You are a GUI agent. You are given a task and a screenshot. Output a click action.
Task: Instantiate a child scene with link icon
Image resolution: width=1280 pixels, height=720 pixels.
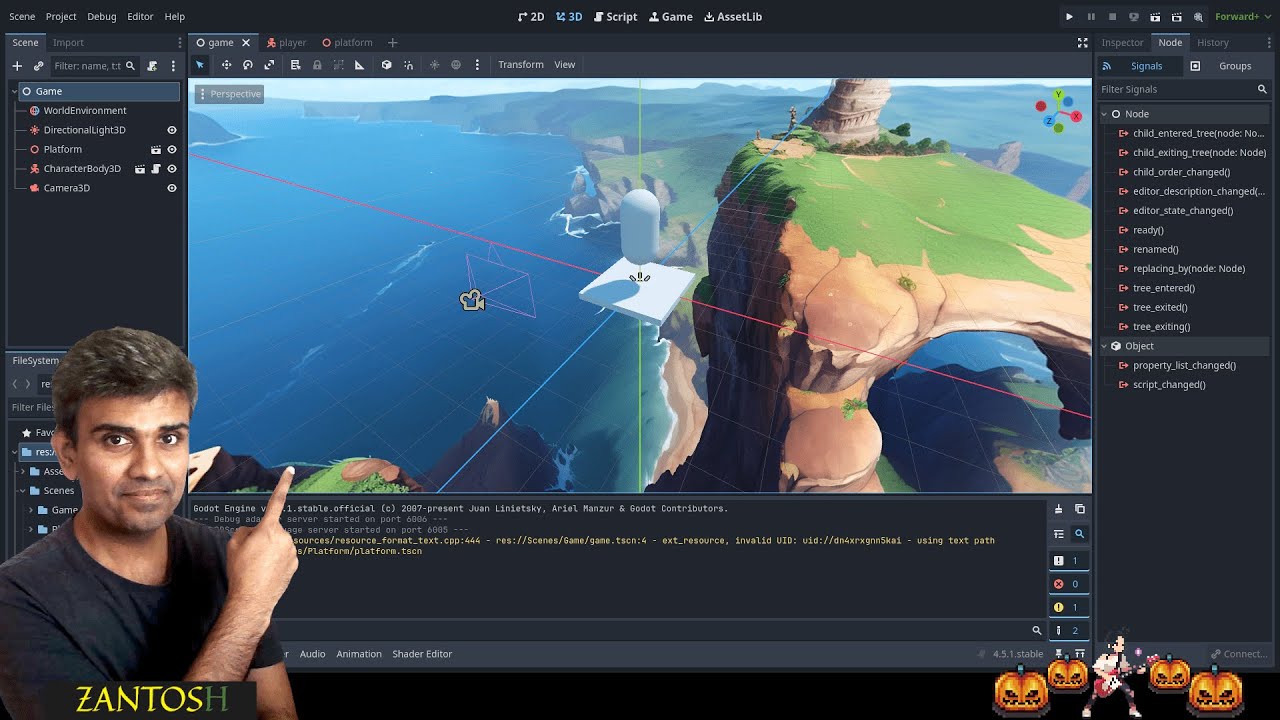38,66
